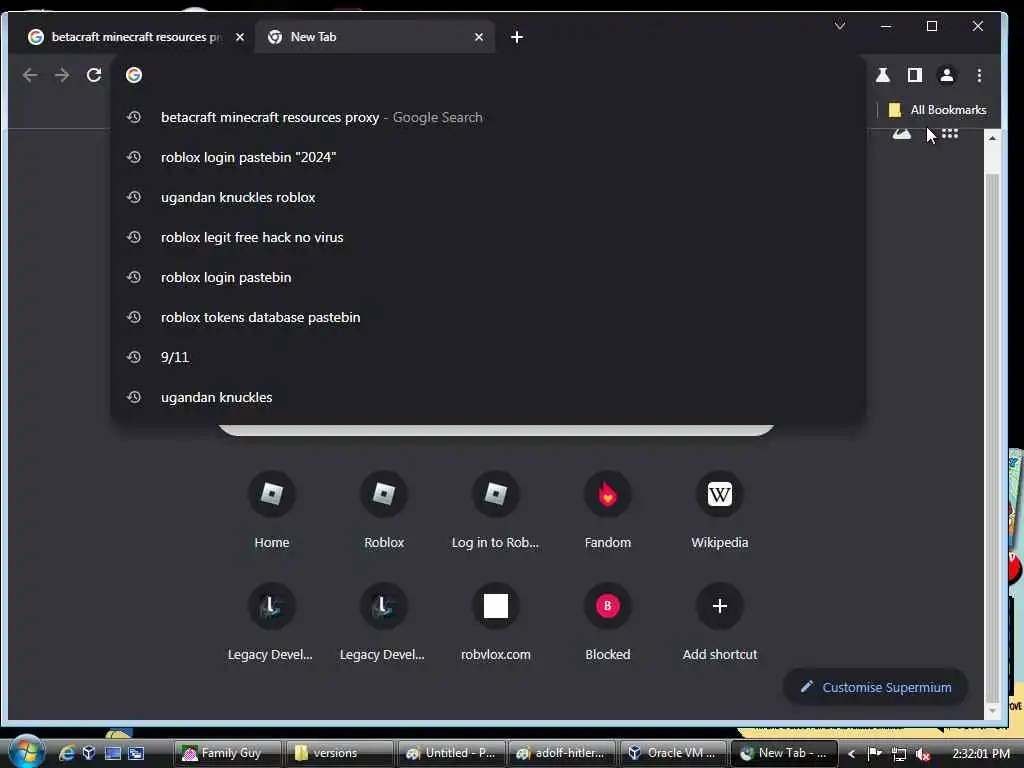
Task: Go back to previous page
Action: click(x=30, y=75)
